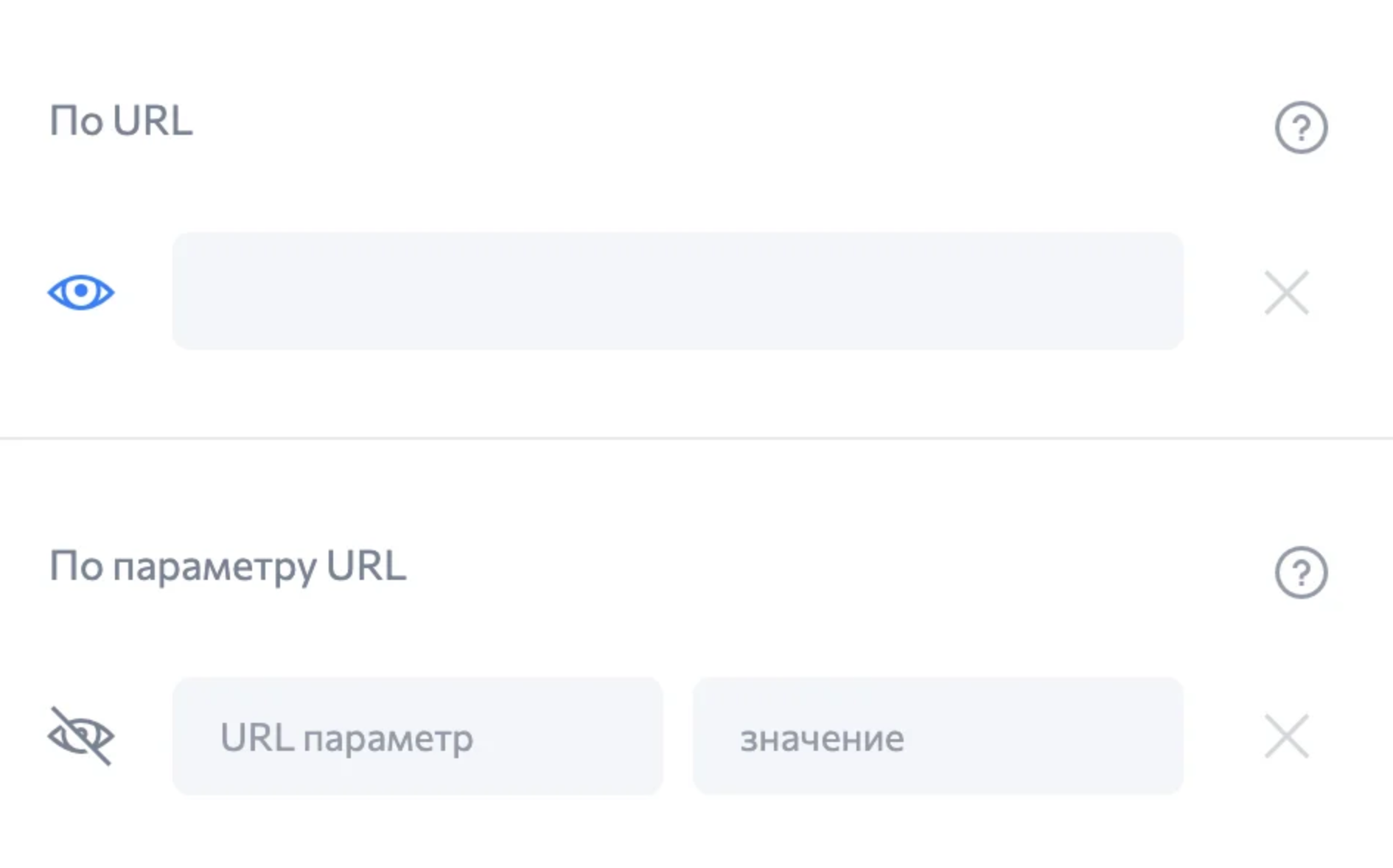Open help for По параметру URL
The width and height of the screenshot is (1393, 868).
point(1301,573)
